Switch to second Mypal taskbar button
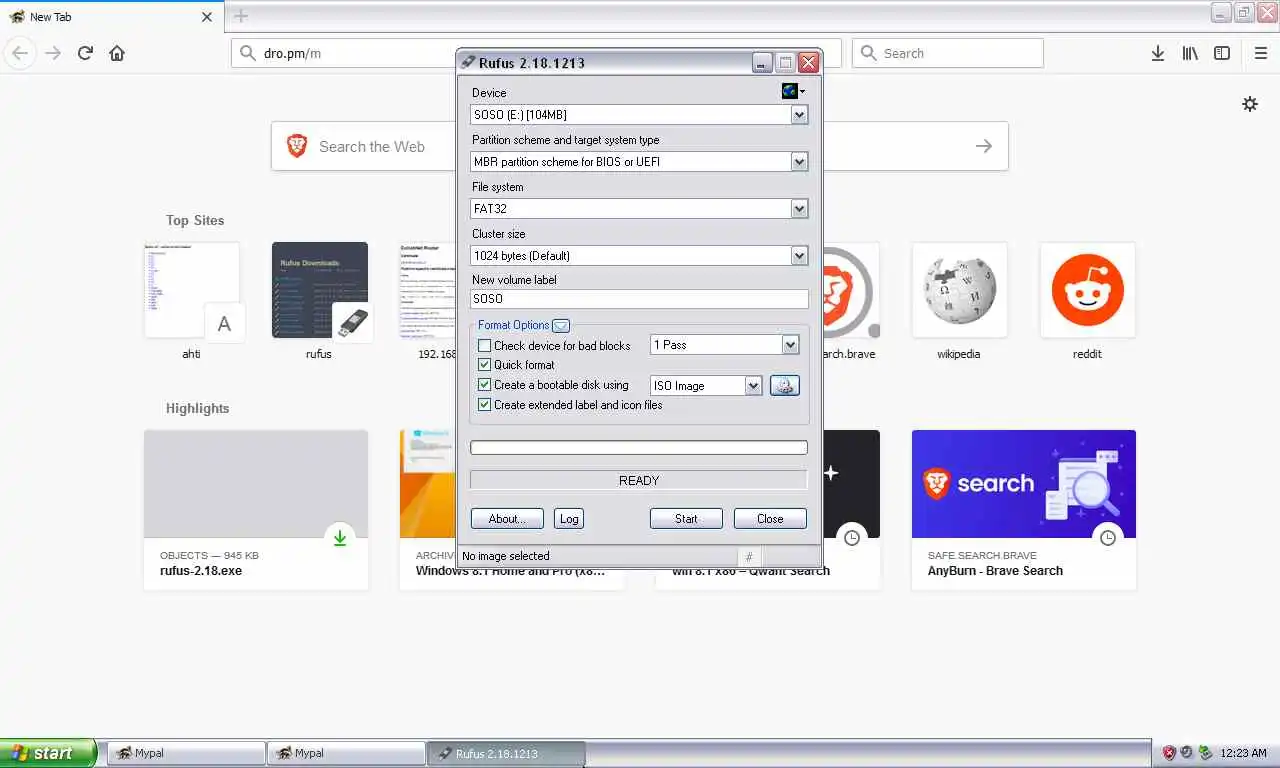This screenshot has width=1280, height=768. coord(346,753)
